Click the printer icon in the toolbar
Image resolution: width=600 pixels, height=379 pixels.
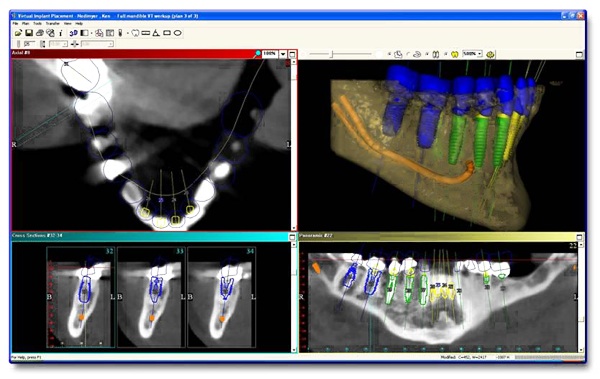(x=40, y=33)
